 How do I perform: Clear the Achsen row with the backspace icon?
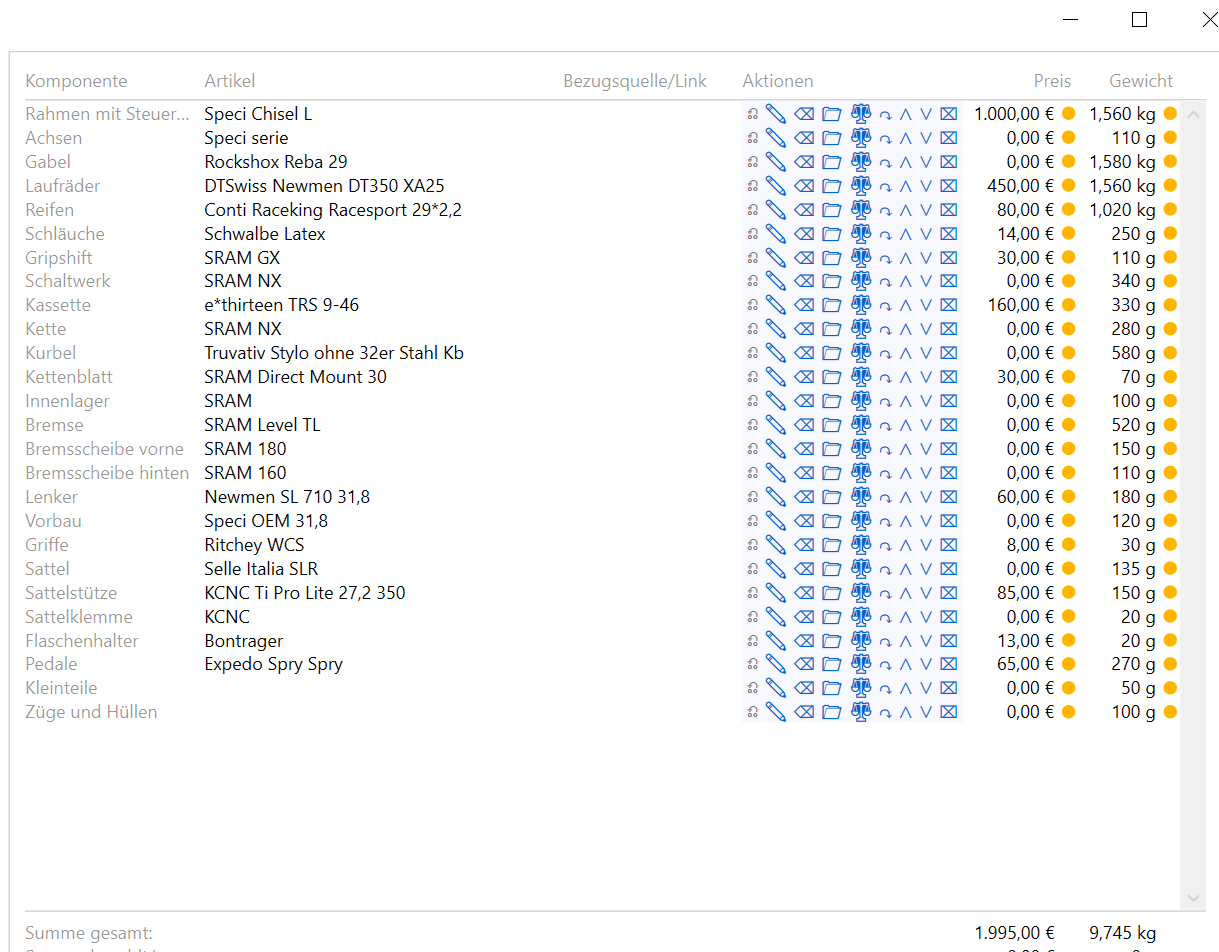coord(804,138)
